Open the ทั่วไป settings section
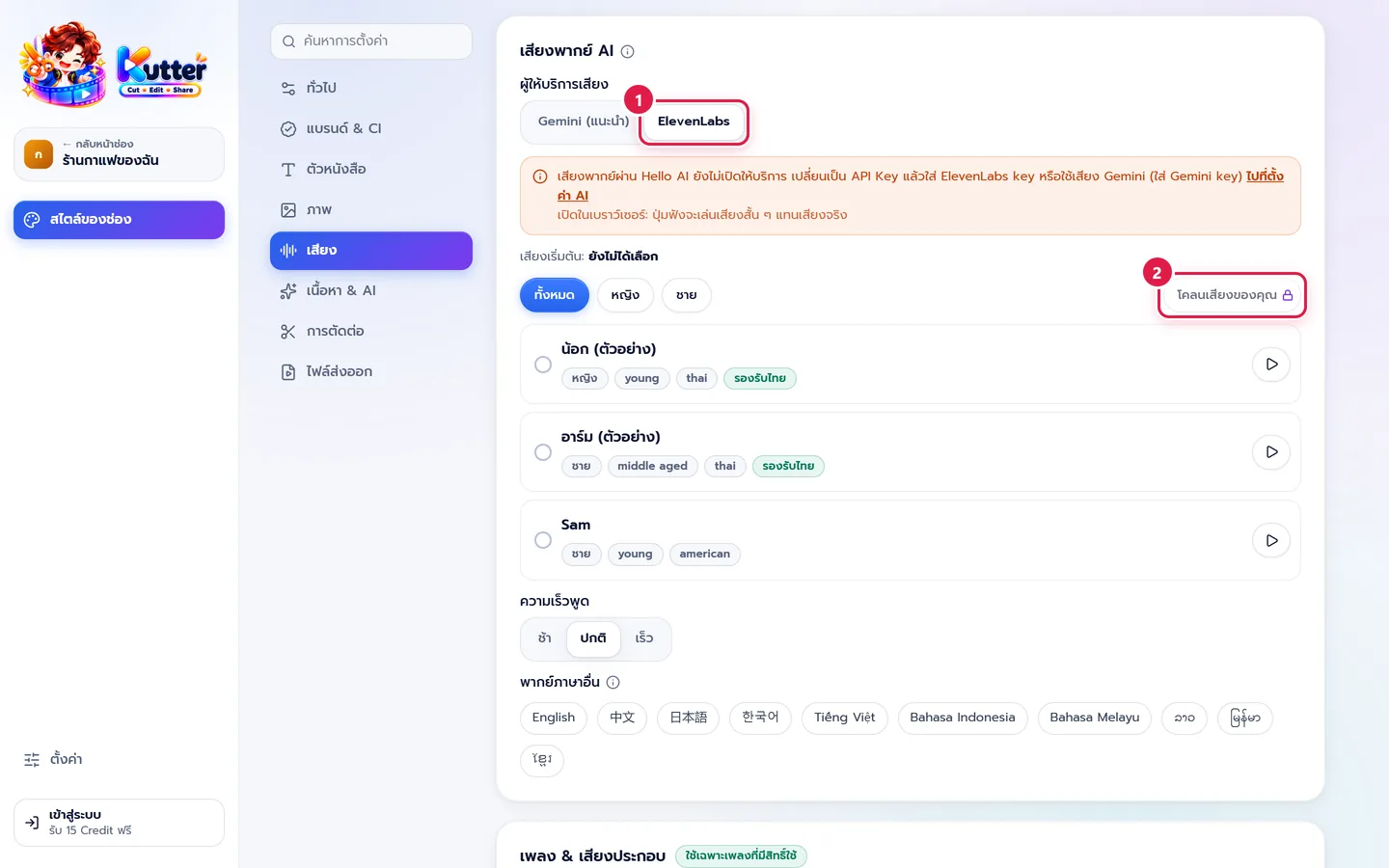This screenshot has width=1389, height=868. click(371, 88)
